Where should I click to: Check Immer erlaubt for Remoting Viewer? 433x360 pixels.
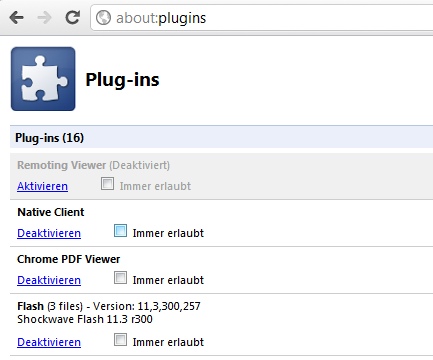point(107,184)
